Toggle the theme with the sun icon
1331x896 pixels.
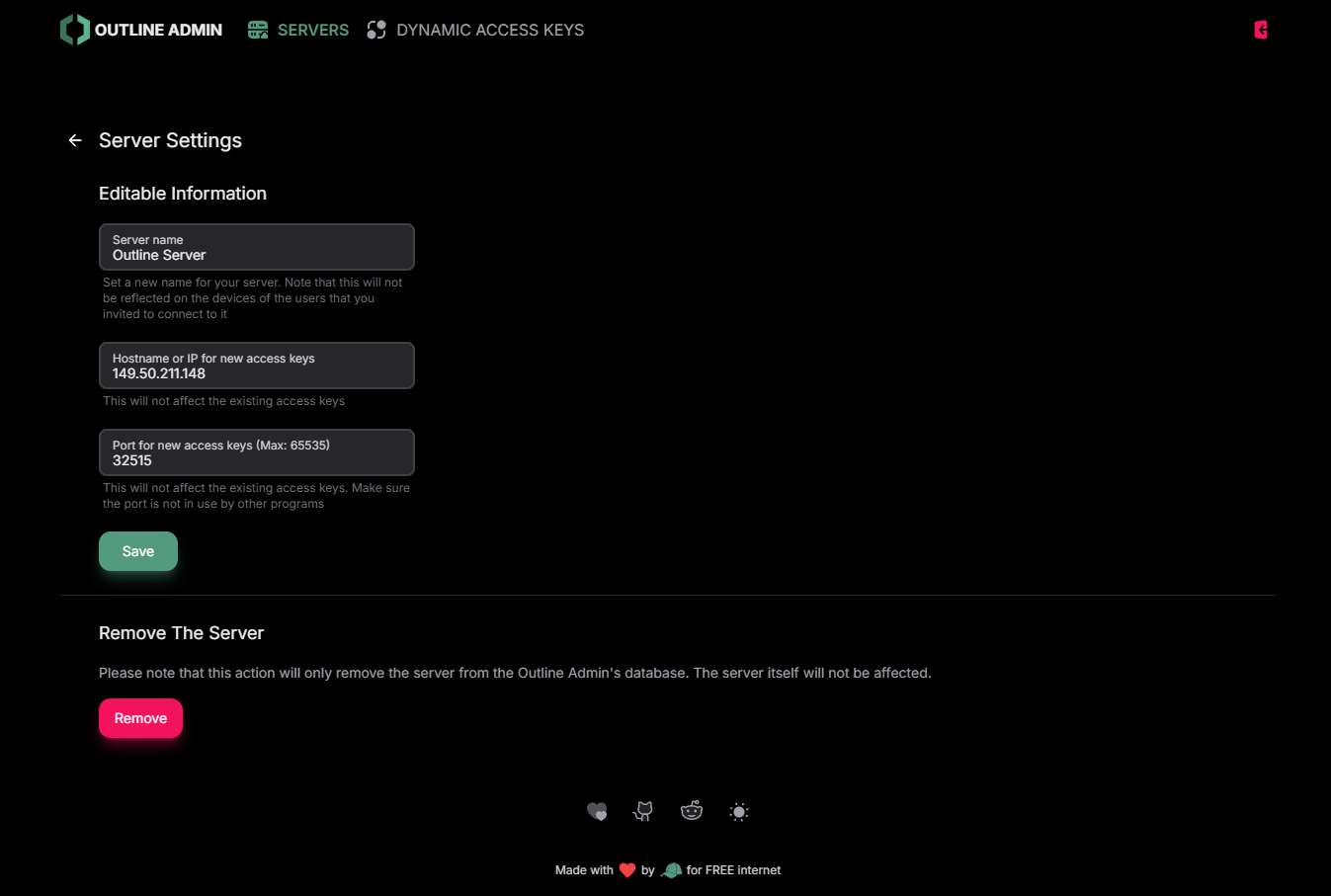pyautogui.click(x=739, y=812)
